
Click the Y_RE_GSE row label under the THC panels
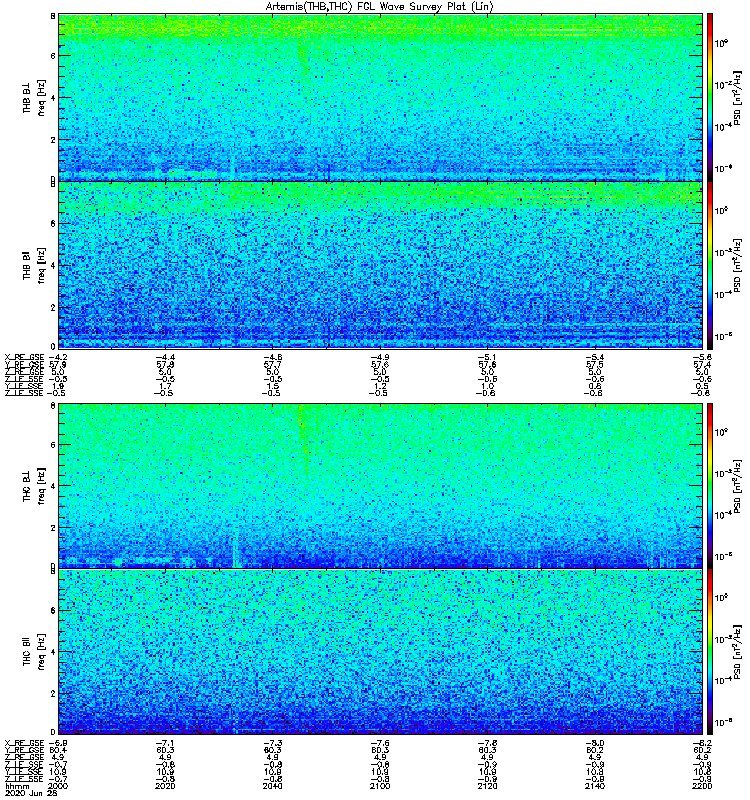(24, 750)
